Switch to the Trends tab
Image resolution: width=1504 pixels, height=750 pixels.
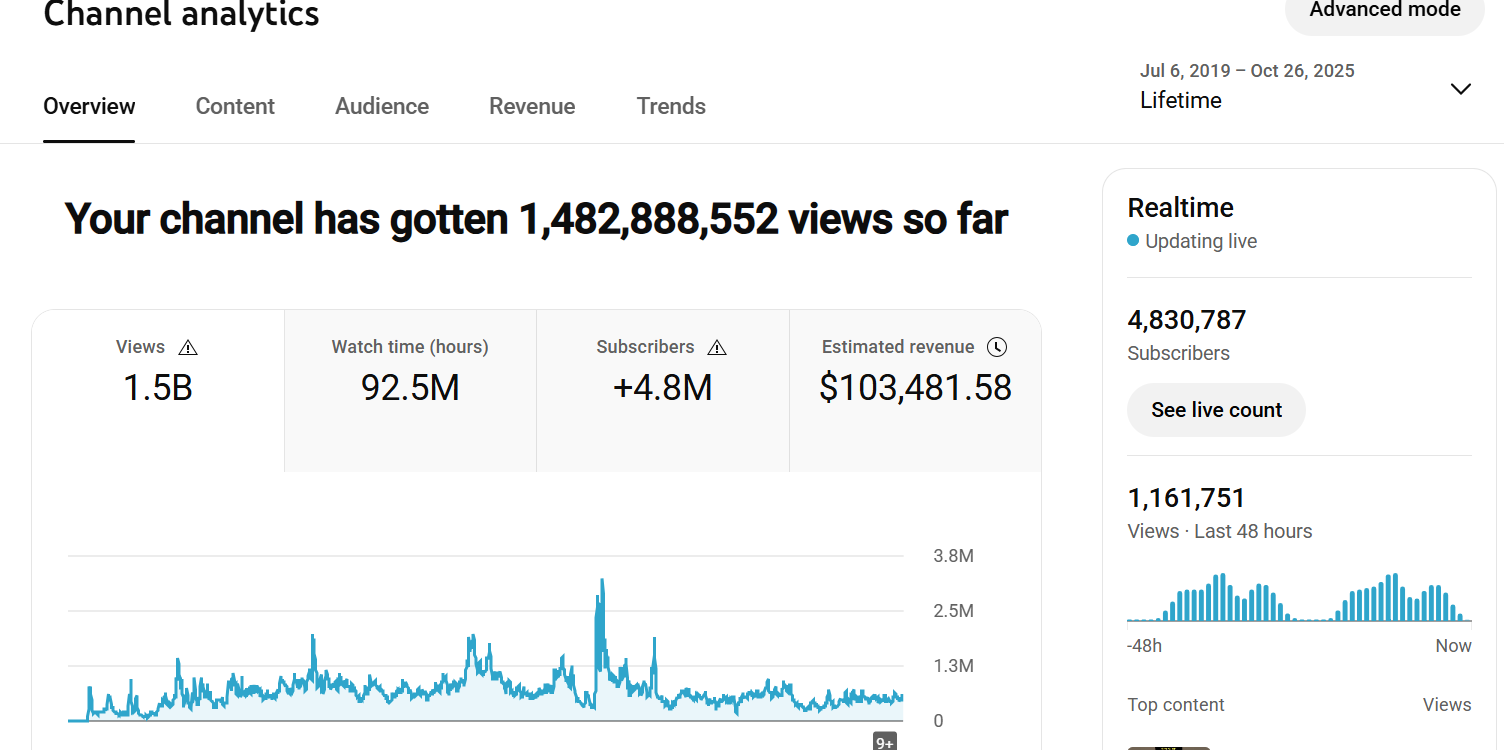pos(671,106)
